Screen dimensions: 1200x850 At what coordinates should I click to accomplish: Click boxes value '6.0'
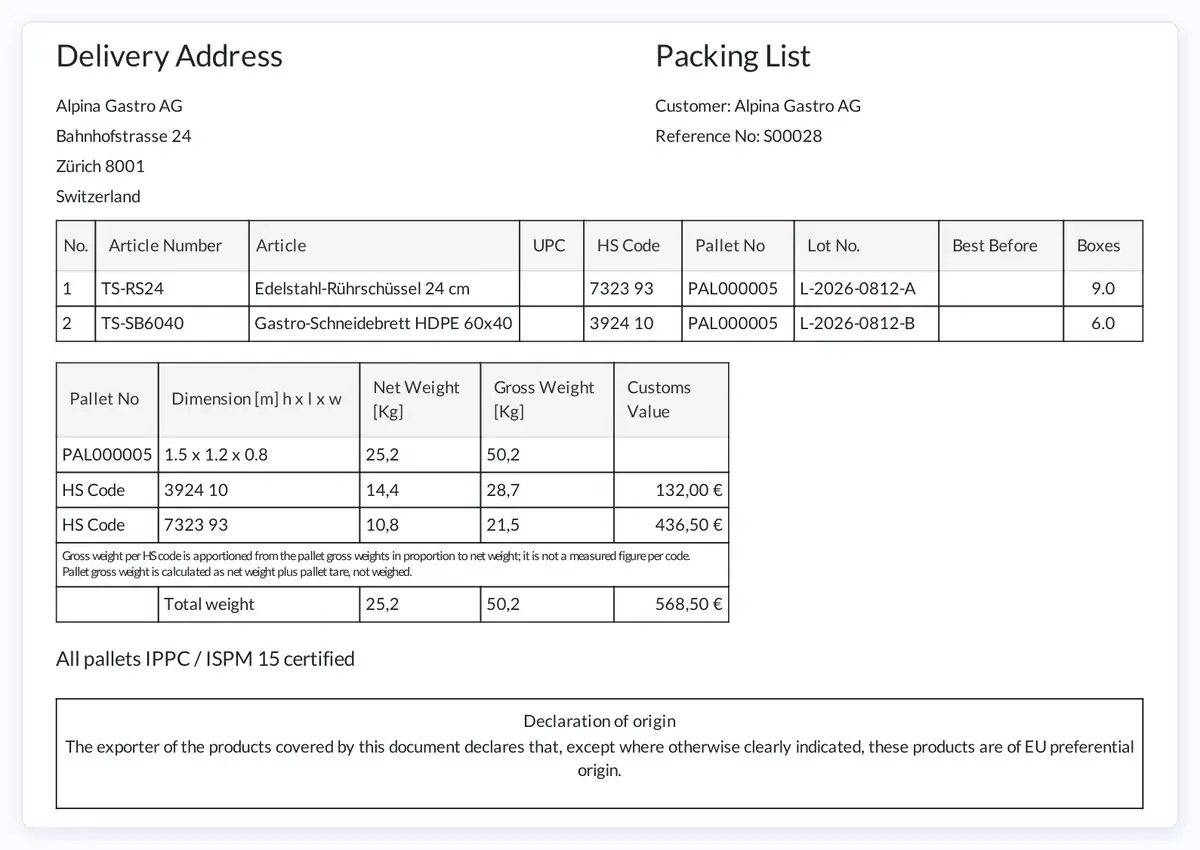click(1103, 323)
